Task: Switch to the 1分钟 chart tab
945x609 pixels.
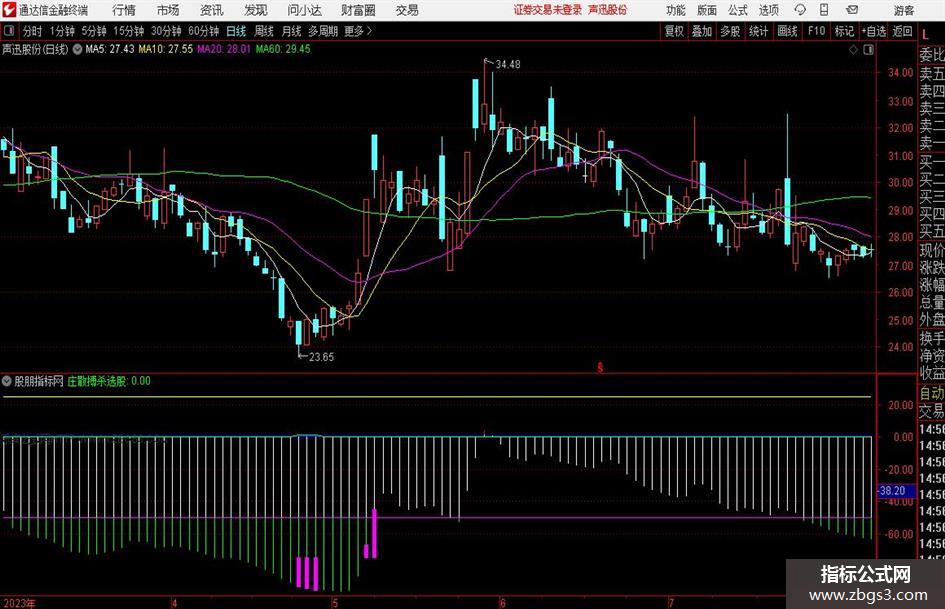Action: click(61, 31)
